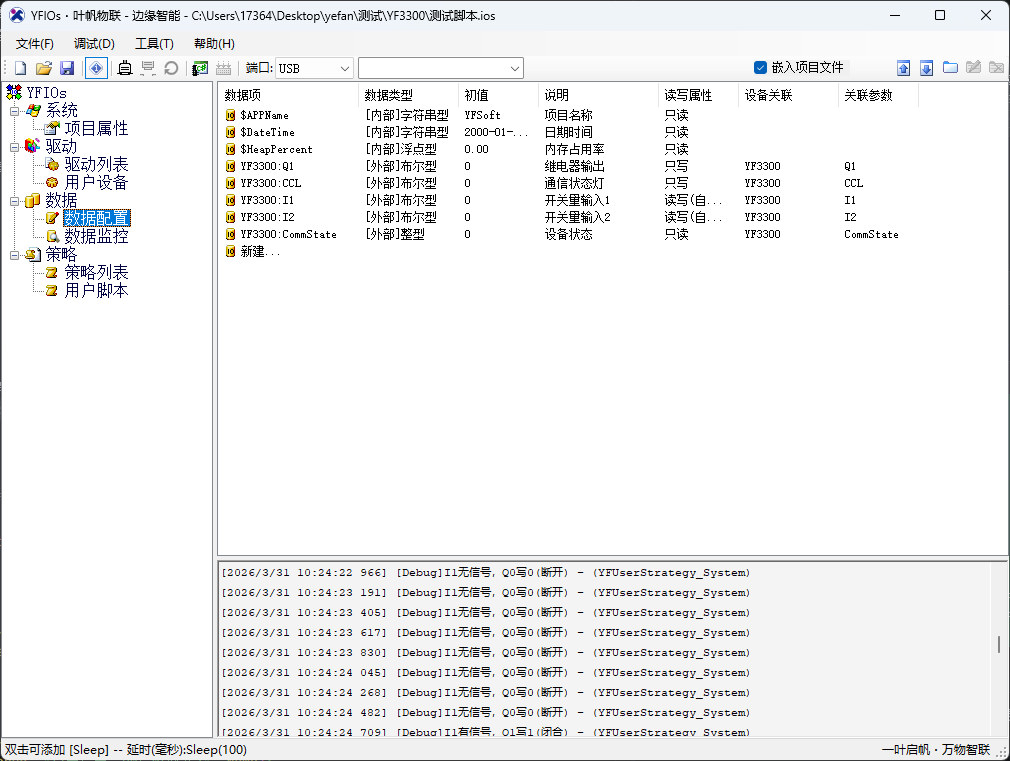Open the 工具(T) menu
The height and width of the screenshot is (761, 1010).
coord(154,43)
